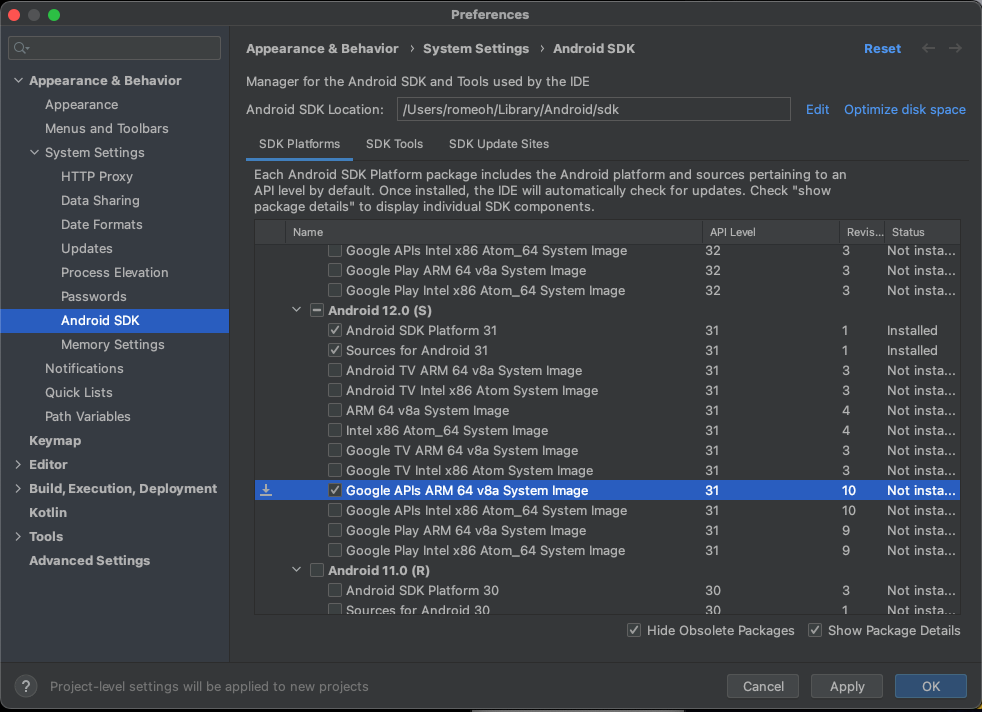Image resolution: width=982 pixels, height=712 pixels.
Task: Go forward with the right arrow icon
Action: pyautogui.click(x=955, y=48)
